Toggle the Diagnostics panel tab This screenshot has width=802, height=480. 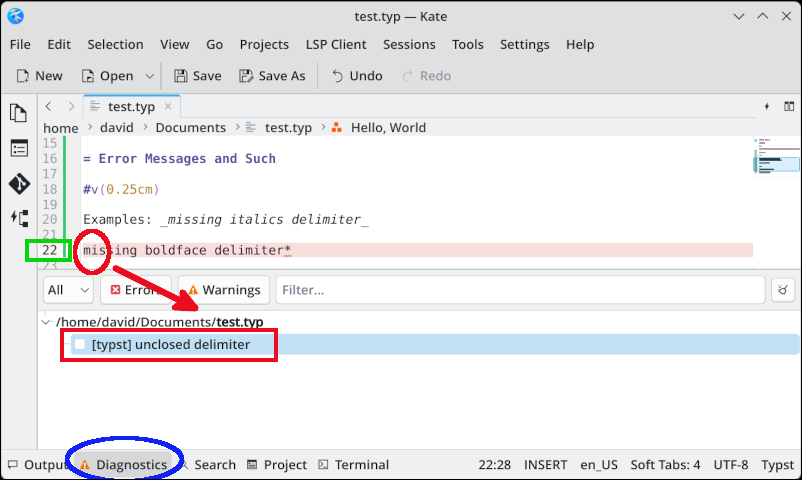click(123, 465)
